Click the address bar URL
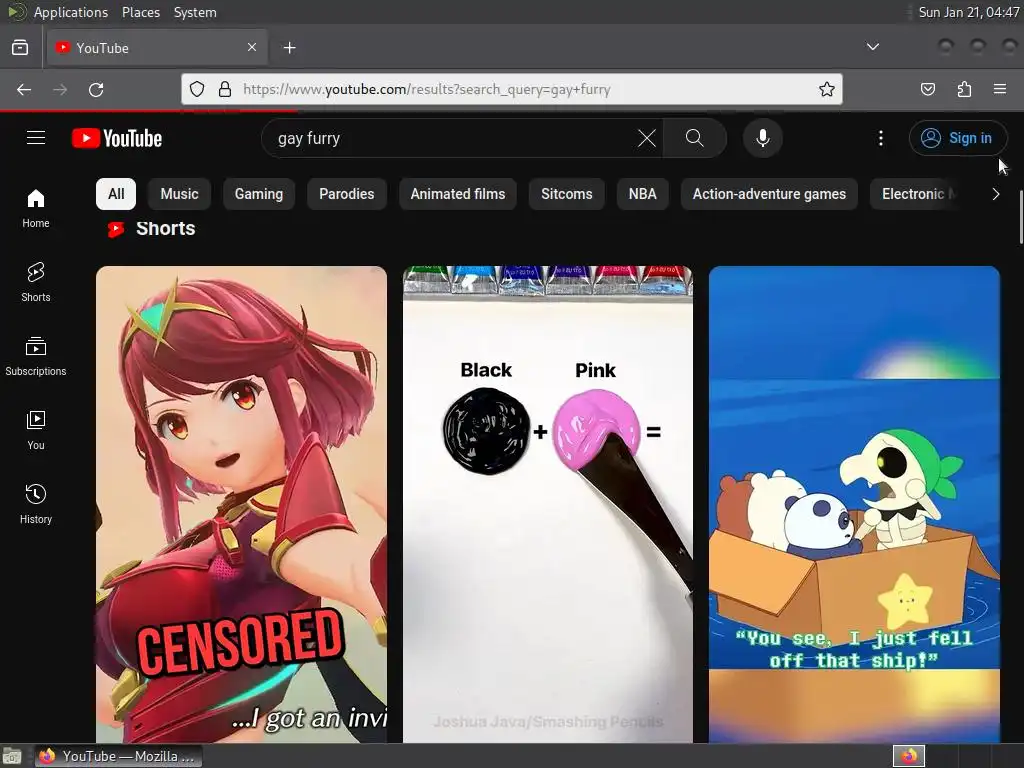This screenshot has width=1024, height=768. 427,89
